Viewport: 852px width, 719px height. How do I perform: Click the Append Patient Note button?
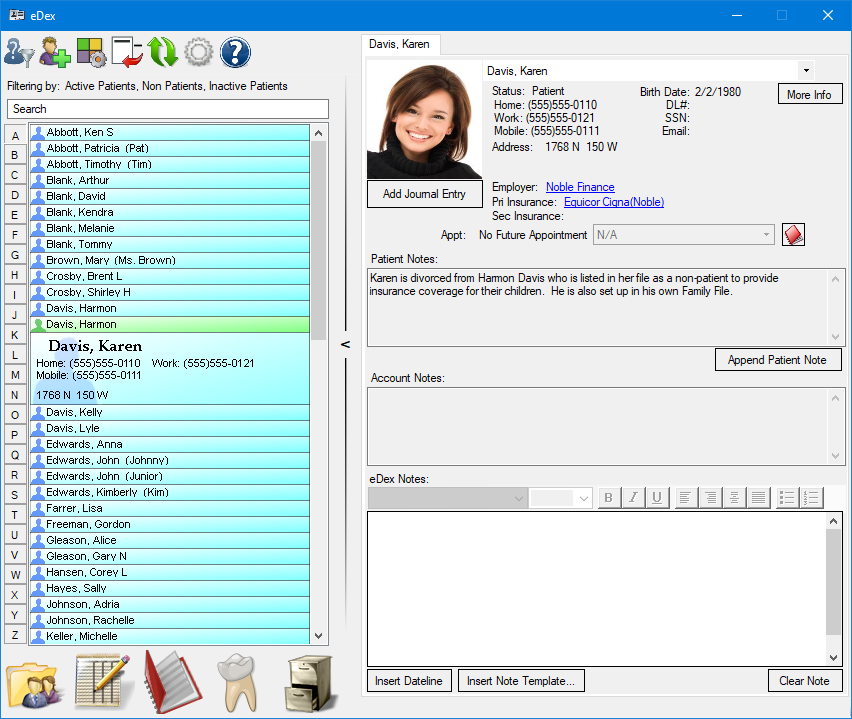point(778,360)
